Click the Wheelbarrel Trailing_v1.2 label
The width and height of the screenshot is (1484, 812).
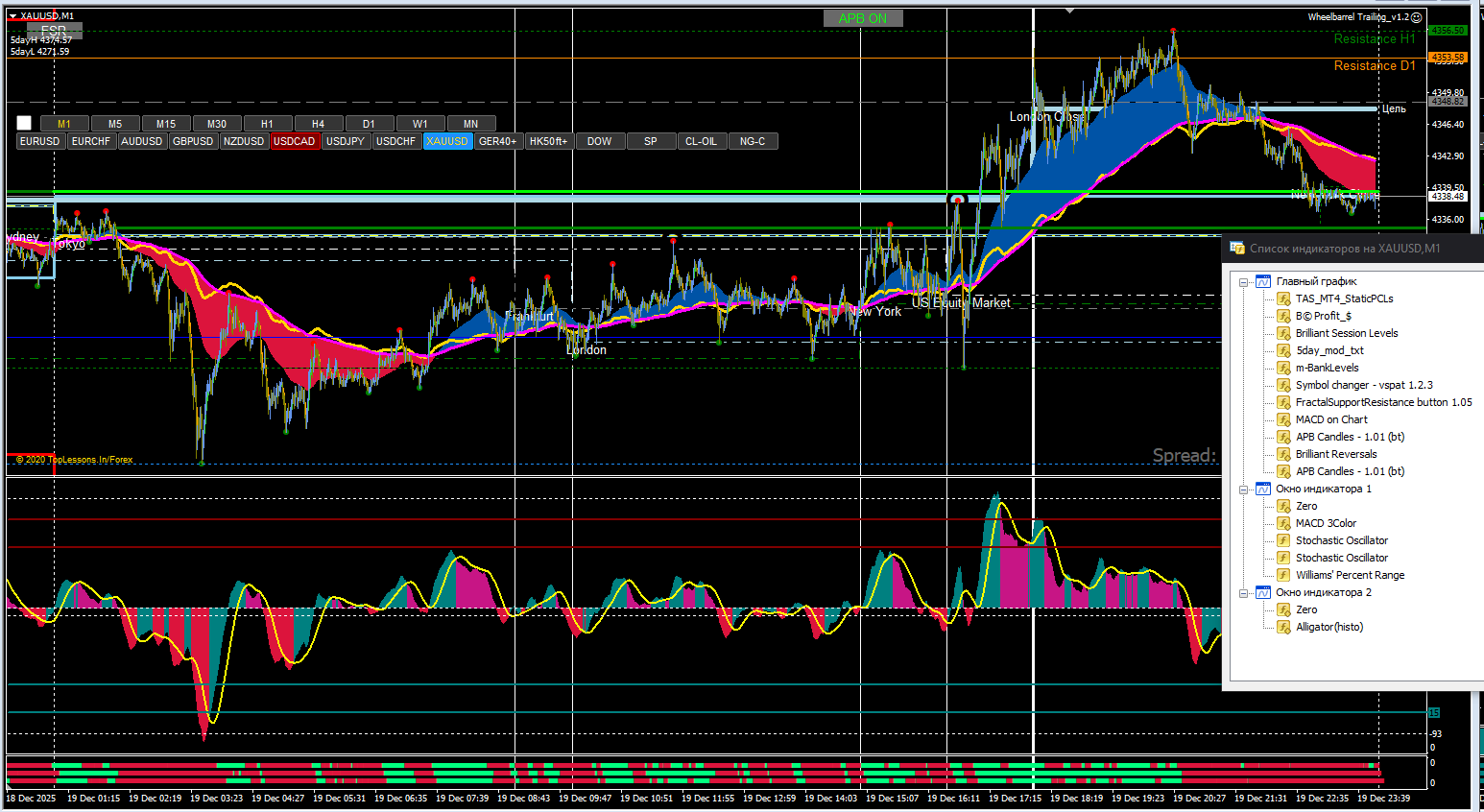click(1358, 16)
